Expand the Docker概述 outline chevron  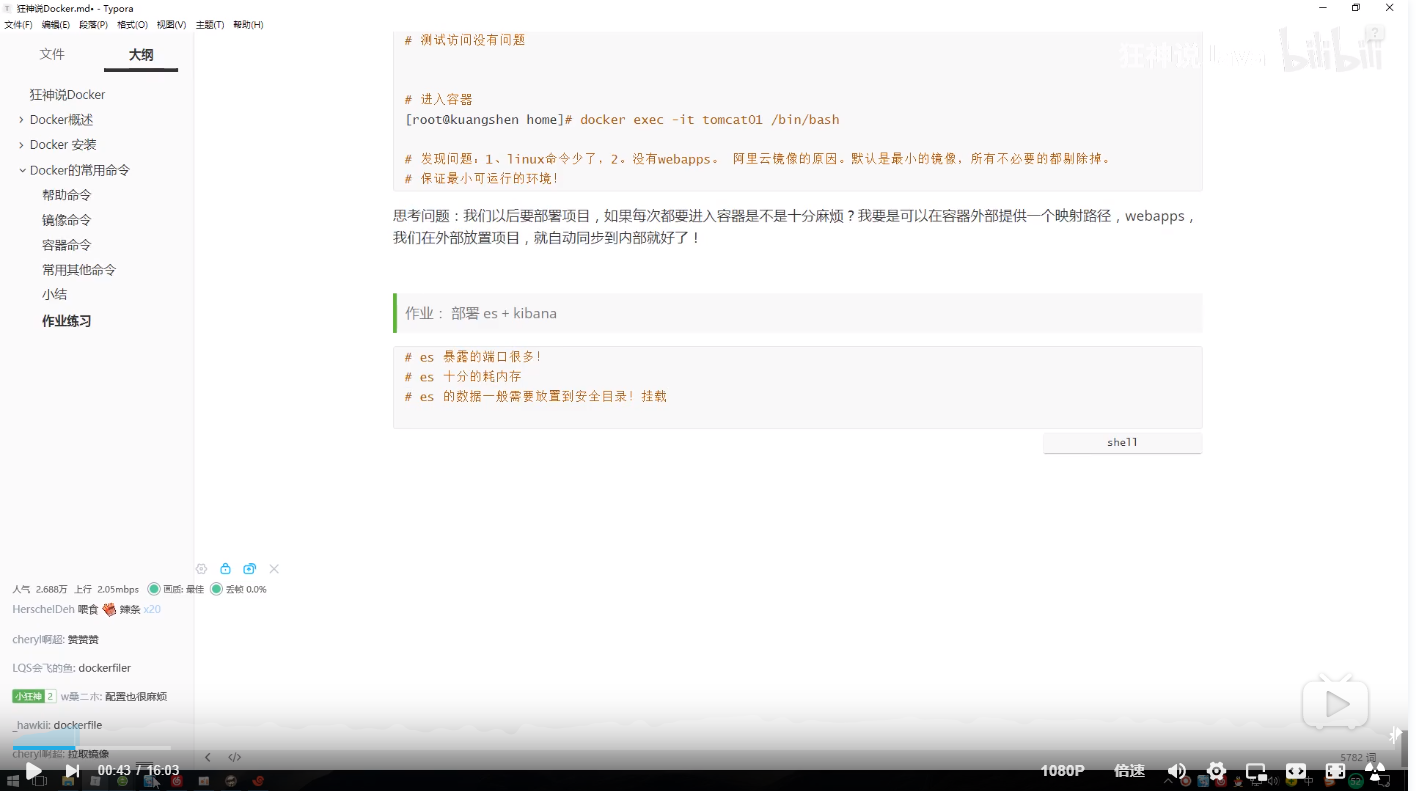22,120
